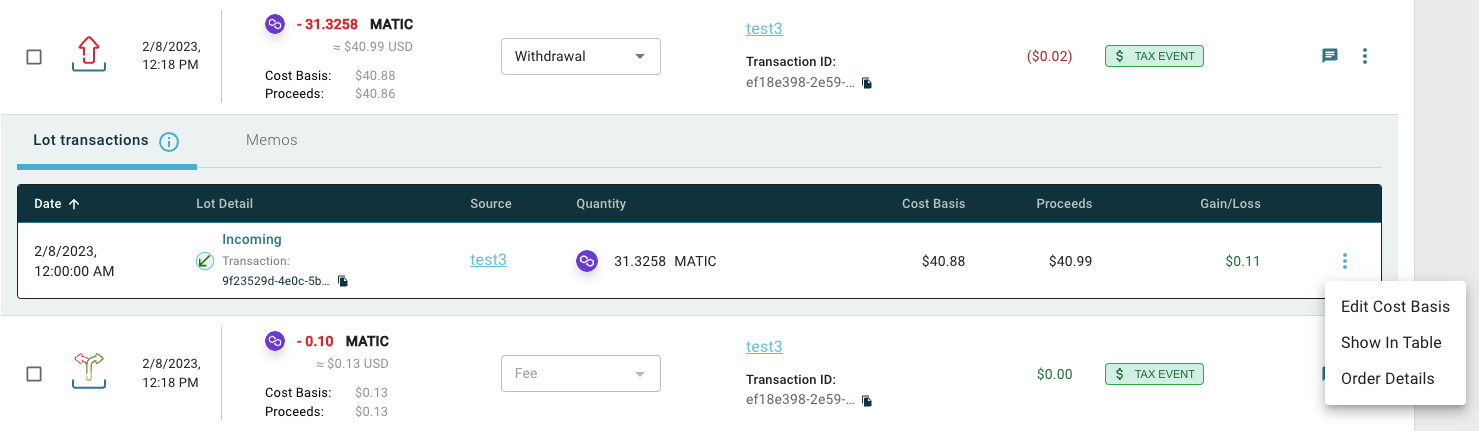This screenshot has height=431, width=1479.
Task: Switch to the Memos tab
Action: pos(272,140)
